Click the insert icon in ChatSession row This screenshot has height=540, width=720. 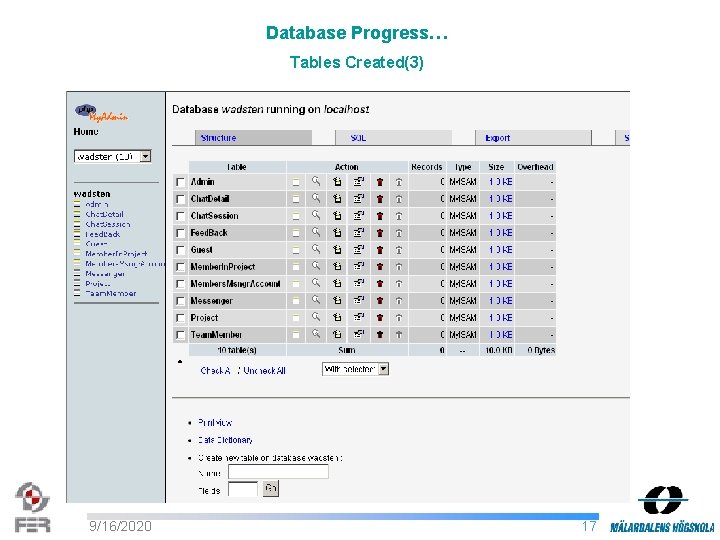tap(337, 216)
